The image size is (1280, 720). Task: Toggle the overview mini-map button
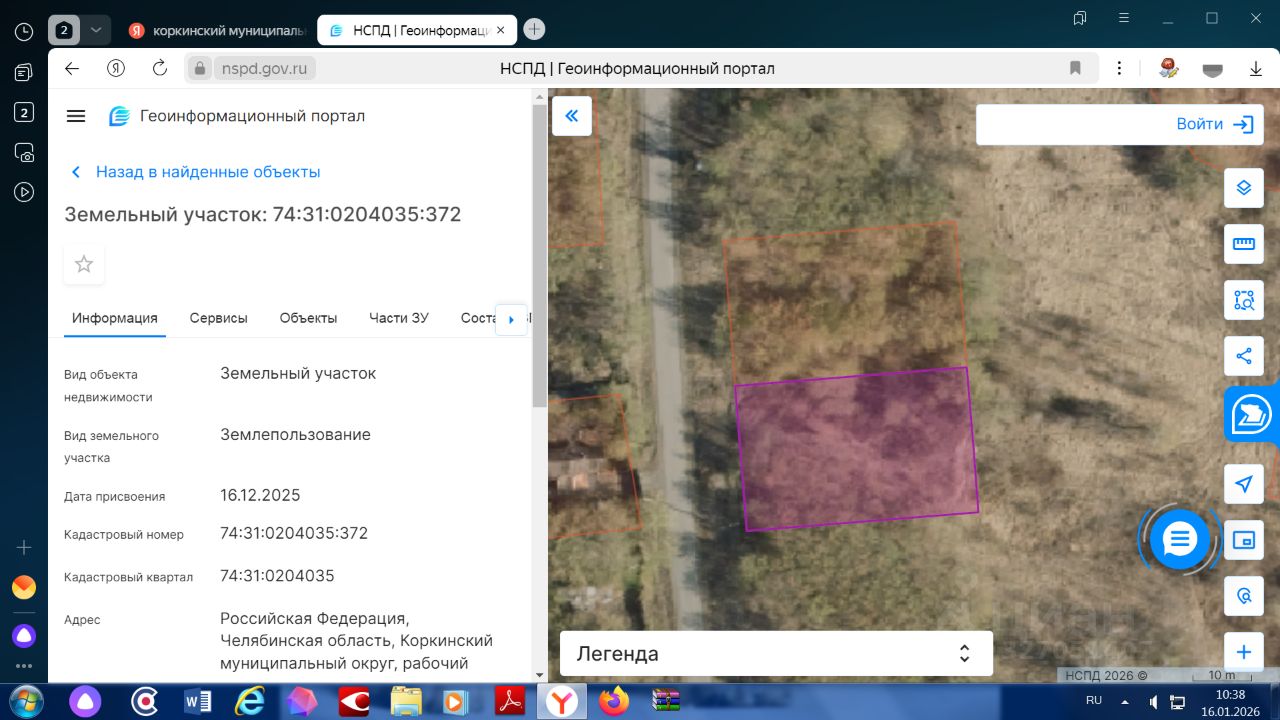[x=1244, y=540]
